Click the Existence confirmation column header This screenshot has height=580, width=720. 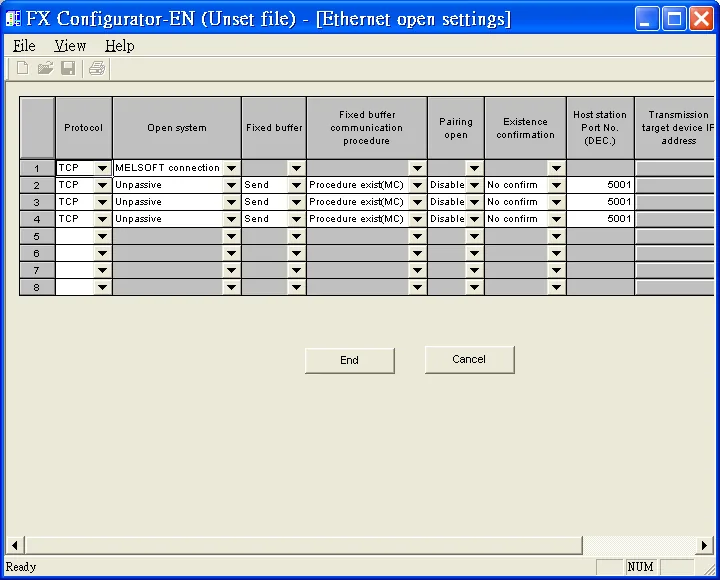click(525, 128)
